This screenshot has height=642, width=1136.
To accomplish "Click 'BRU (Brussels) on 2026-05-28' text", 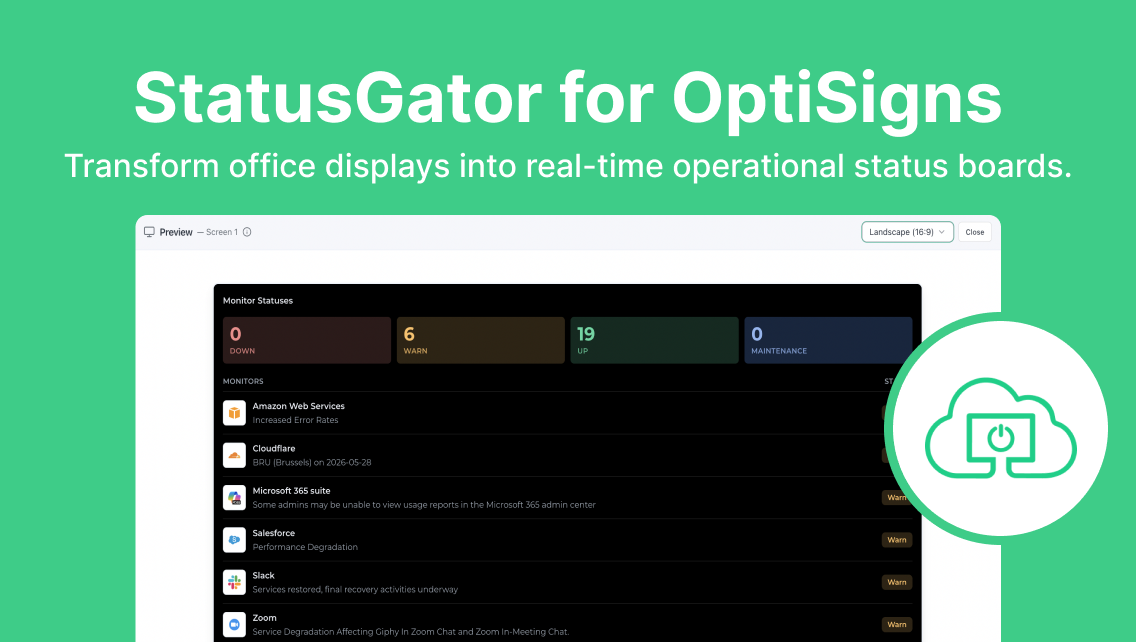I will 312,462.
